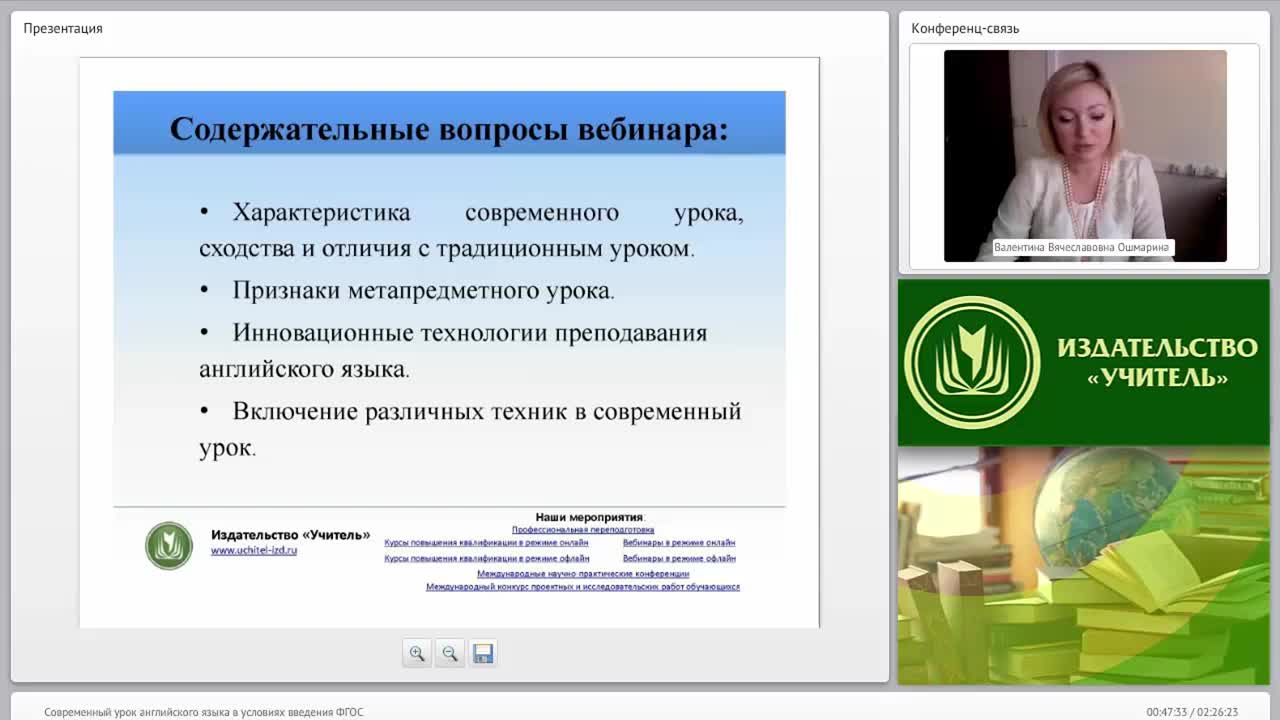The height and width of the screenshot is (720, 1280).
Task: Click the slide heading Содержательные вопросы вебинара
Action: click(x=449, y=129)
